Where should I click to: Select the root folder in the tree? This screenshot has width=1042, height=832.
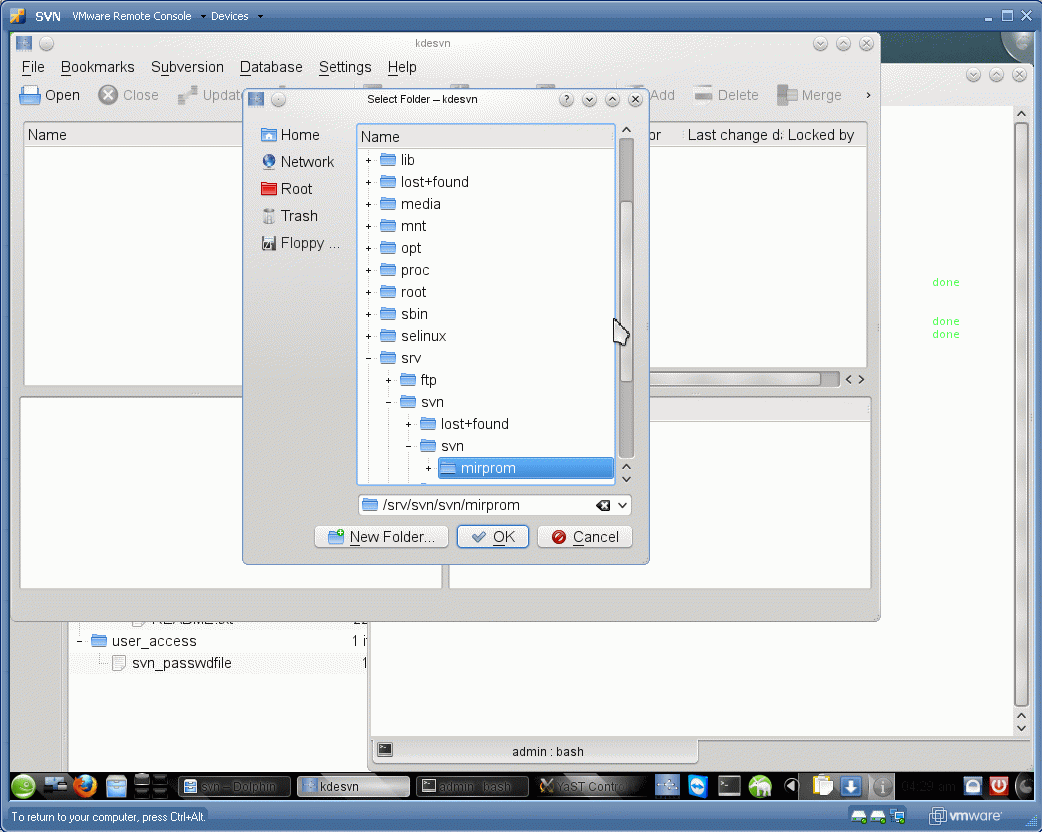click(x=413, y=292)
